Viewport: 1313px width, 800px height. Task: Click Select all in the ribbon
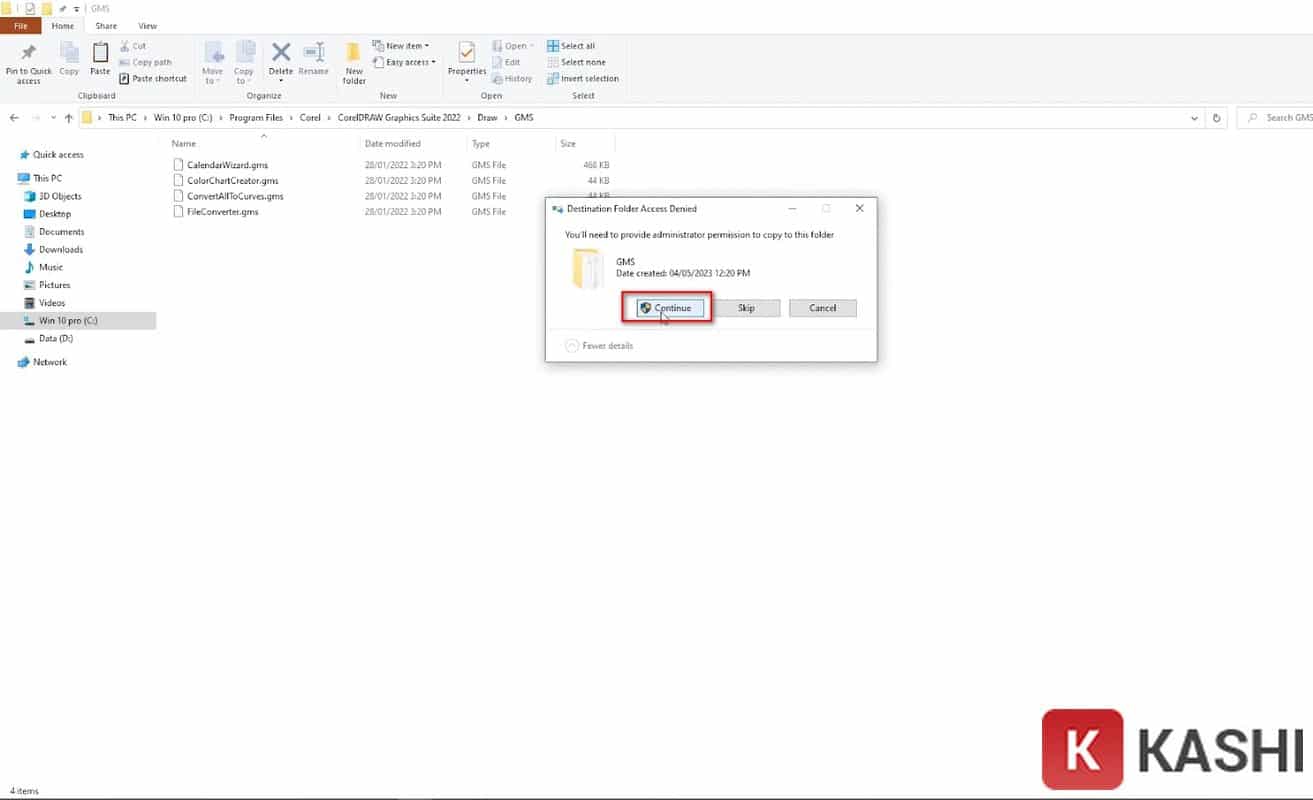571,46
